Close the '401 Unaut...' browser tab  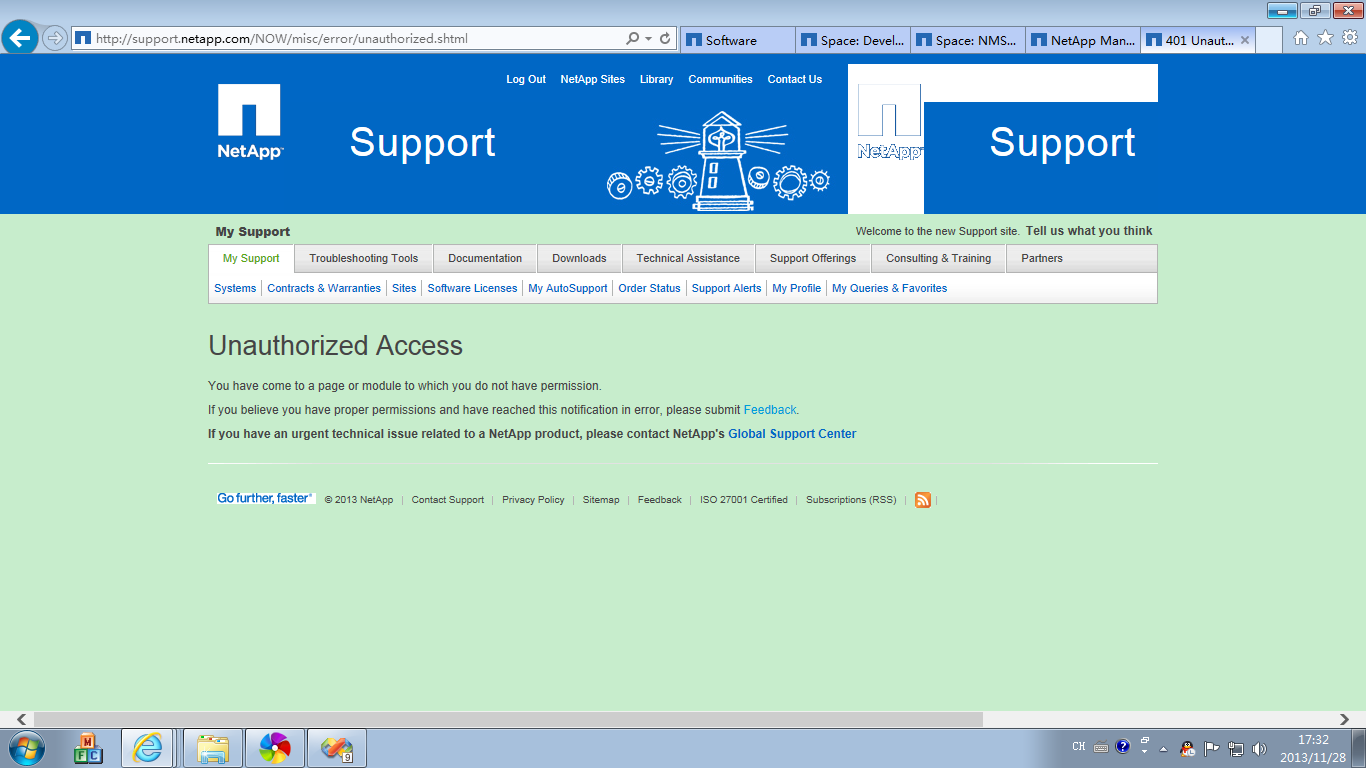tap(1245, 40)
